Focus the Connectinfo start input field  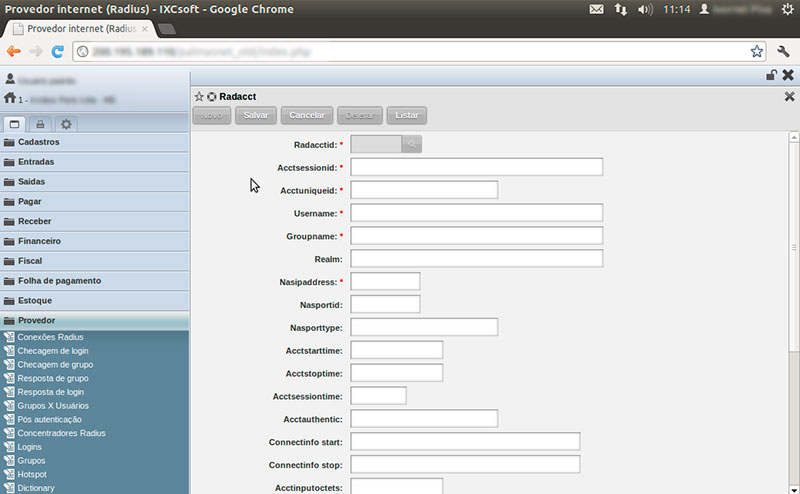(x=465, y=441)
